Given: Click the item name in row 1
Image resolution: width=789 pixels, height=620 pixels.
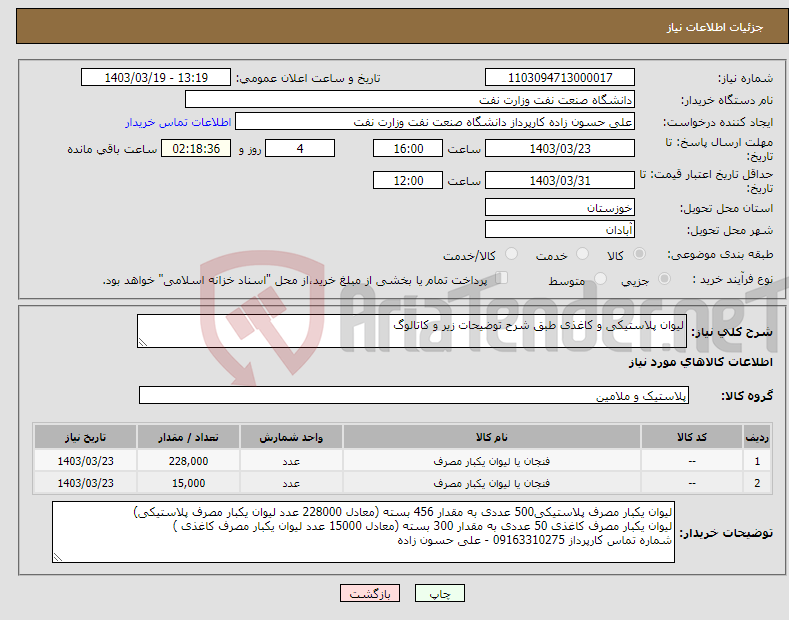Looking at the screenshot, I should point(492,460).
